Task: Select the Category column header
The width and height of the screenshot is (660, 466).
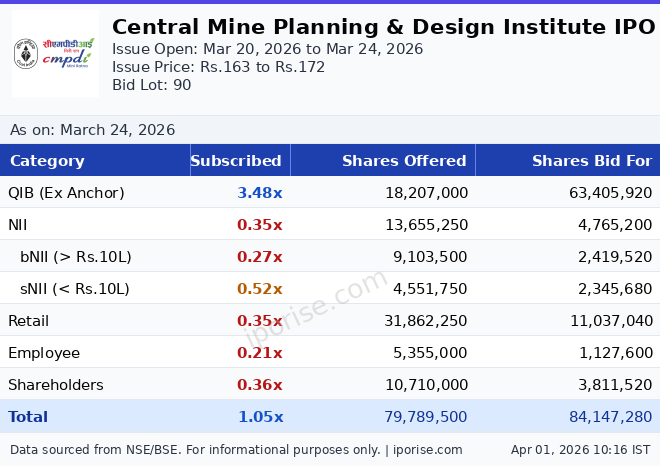Action: 47,161
